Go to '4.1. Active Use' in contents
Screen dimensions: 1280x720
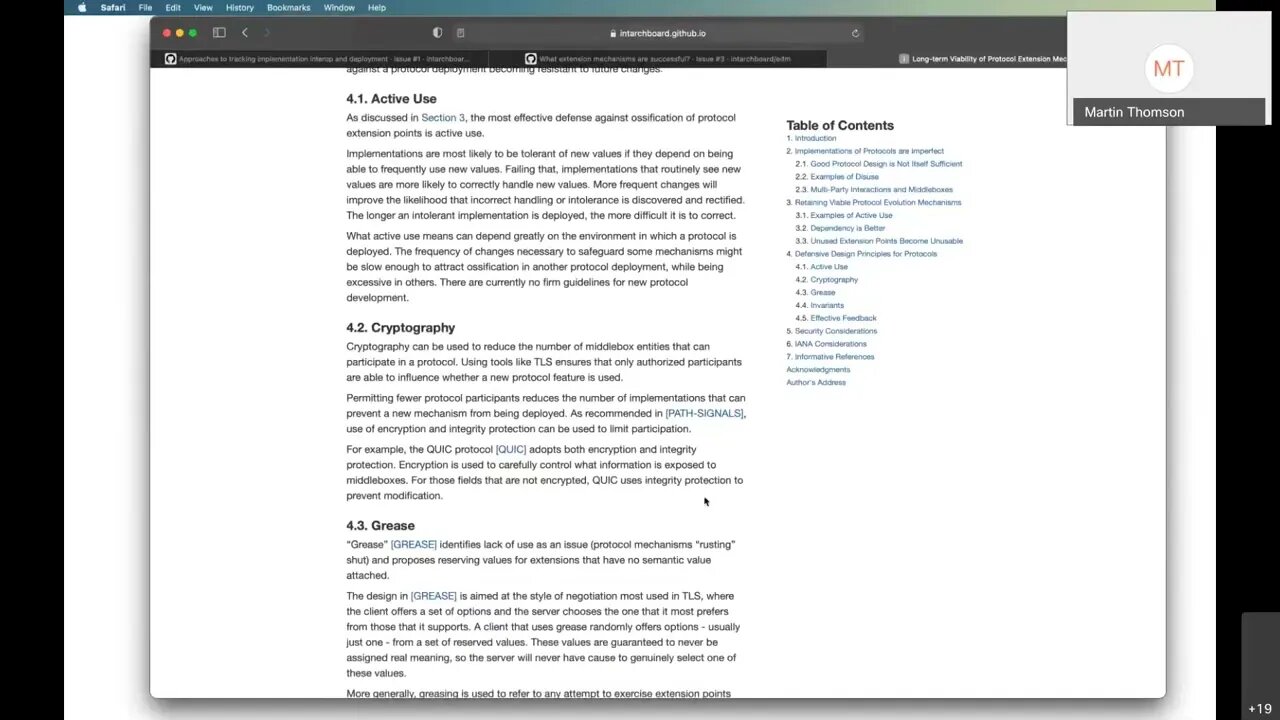pyautogui.click(x=821, y=267)
